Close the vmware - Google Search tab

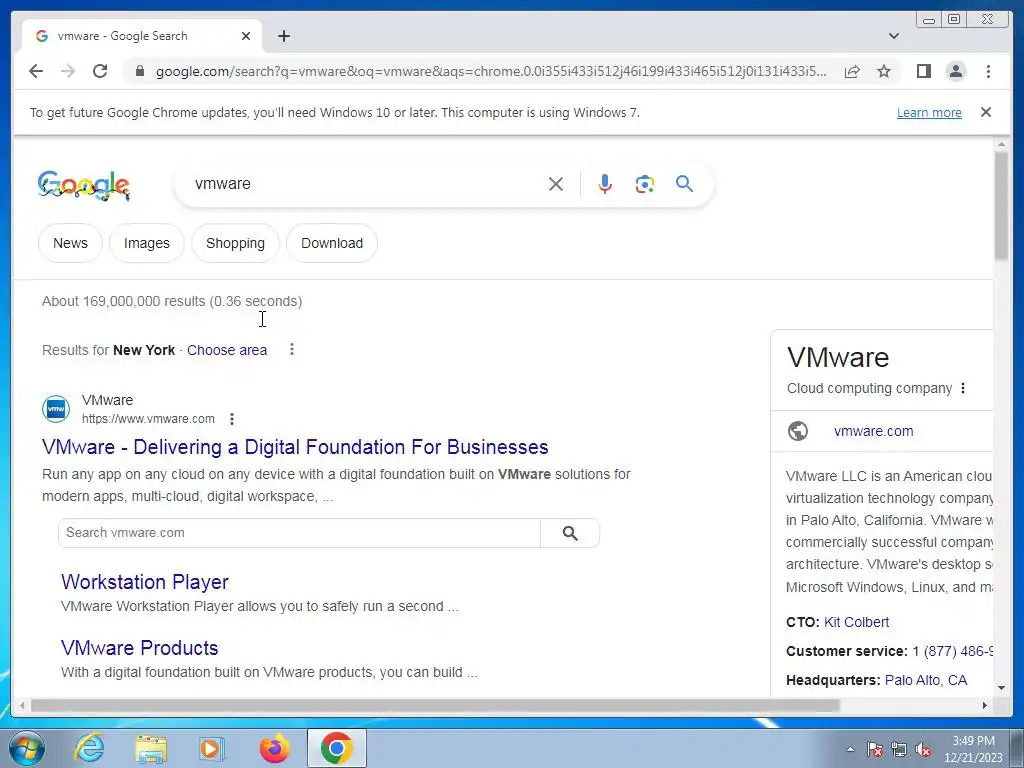click(x=246, y=36)
